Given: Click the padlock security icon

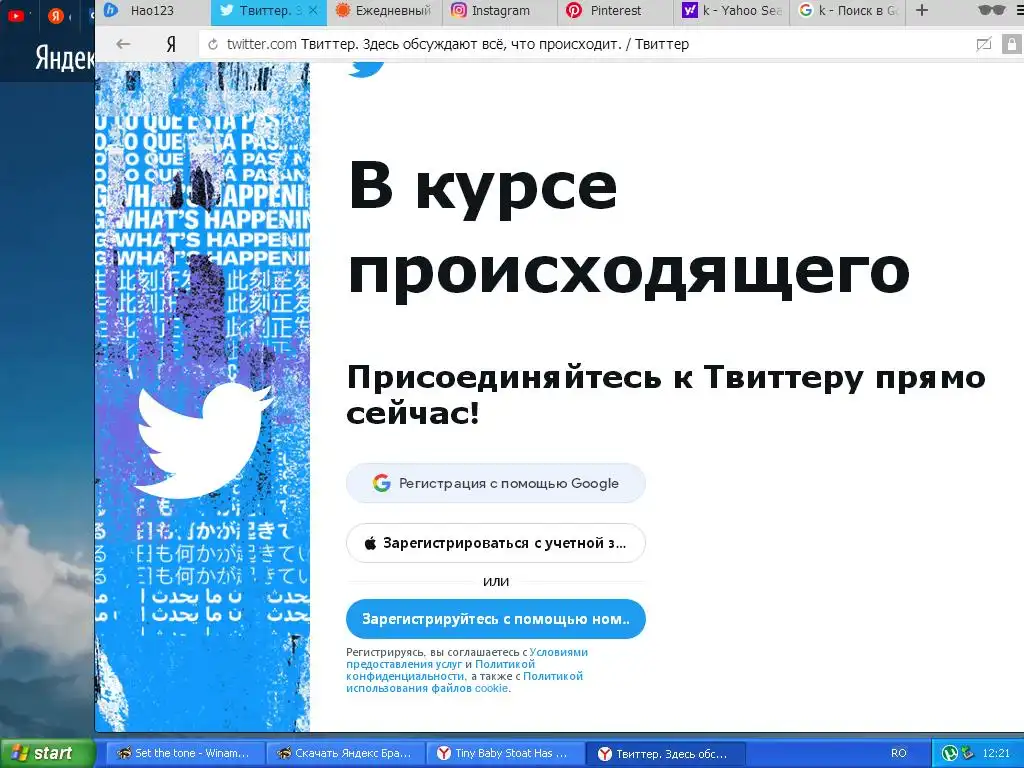Looking at the screenshot, I should pyautogui.click(x=1012, y=44).
